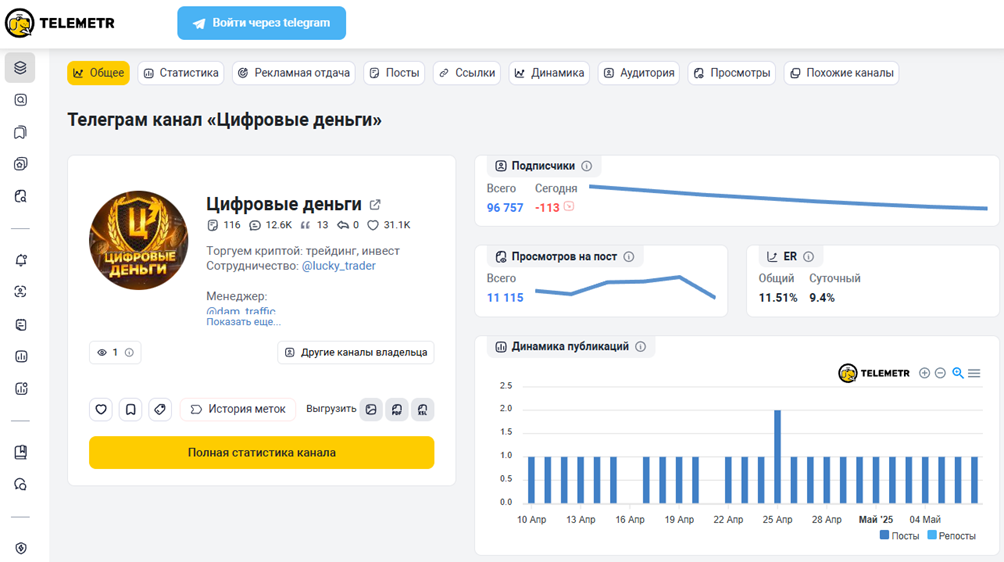Image resolution: width=1004 pixels, height=562 pixels.
Task: Zoom out on the publications chart
Action: (x=940, y=373)
